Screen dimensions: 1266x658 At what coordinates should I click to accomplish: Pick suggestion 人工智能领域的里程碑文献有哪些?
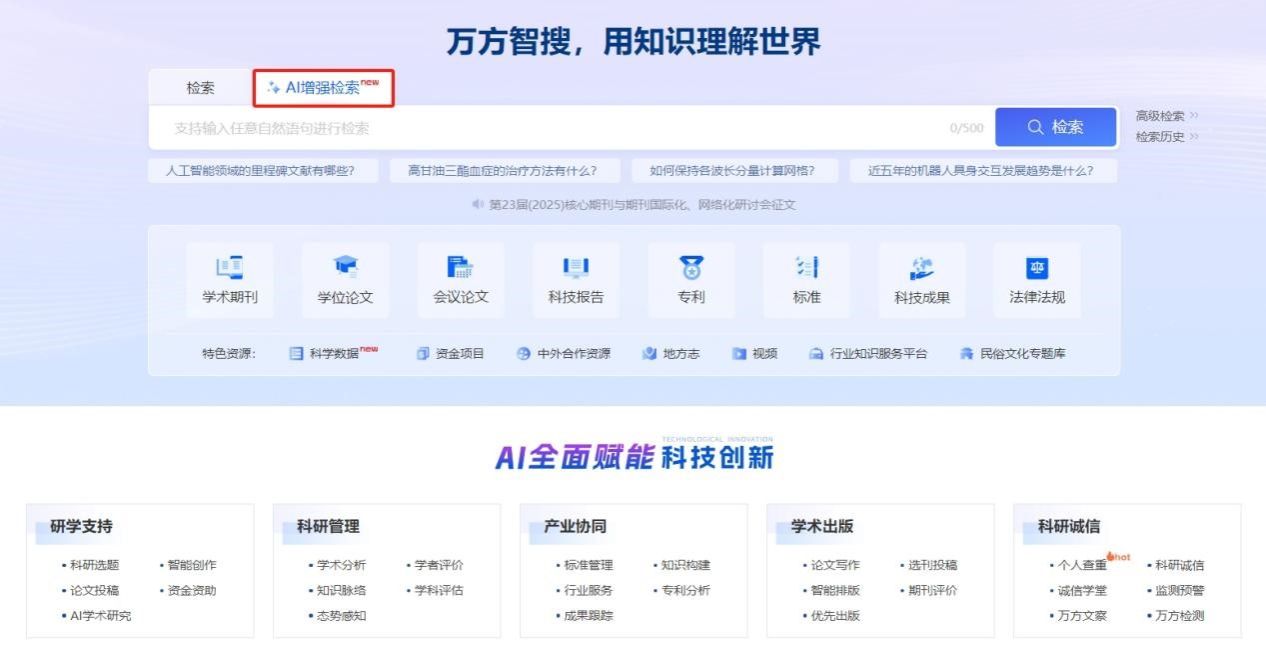pyautogui.click(x=264, y=171)
